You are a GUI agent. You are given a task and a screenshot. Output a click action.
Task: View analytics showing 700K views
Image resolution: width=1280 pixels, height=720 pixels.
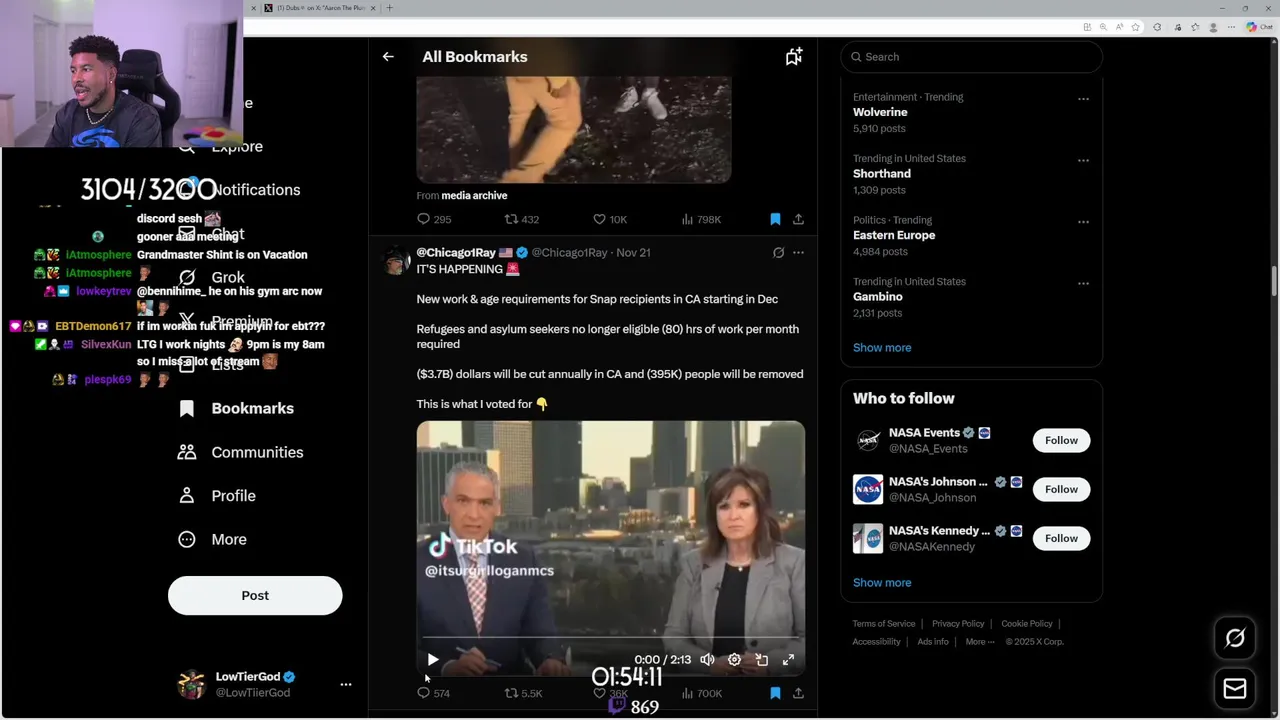tap(701, 693)
